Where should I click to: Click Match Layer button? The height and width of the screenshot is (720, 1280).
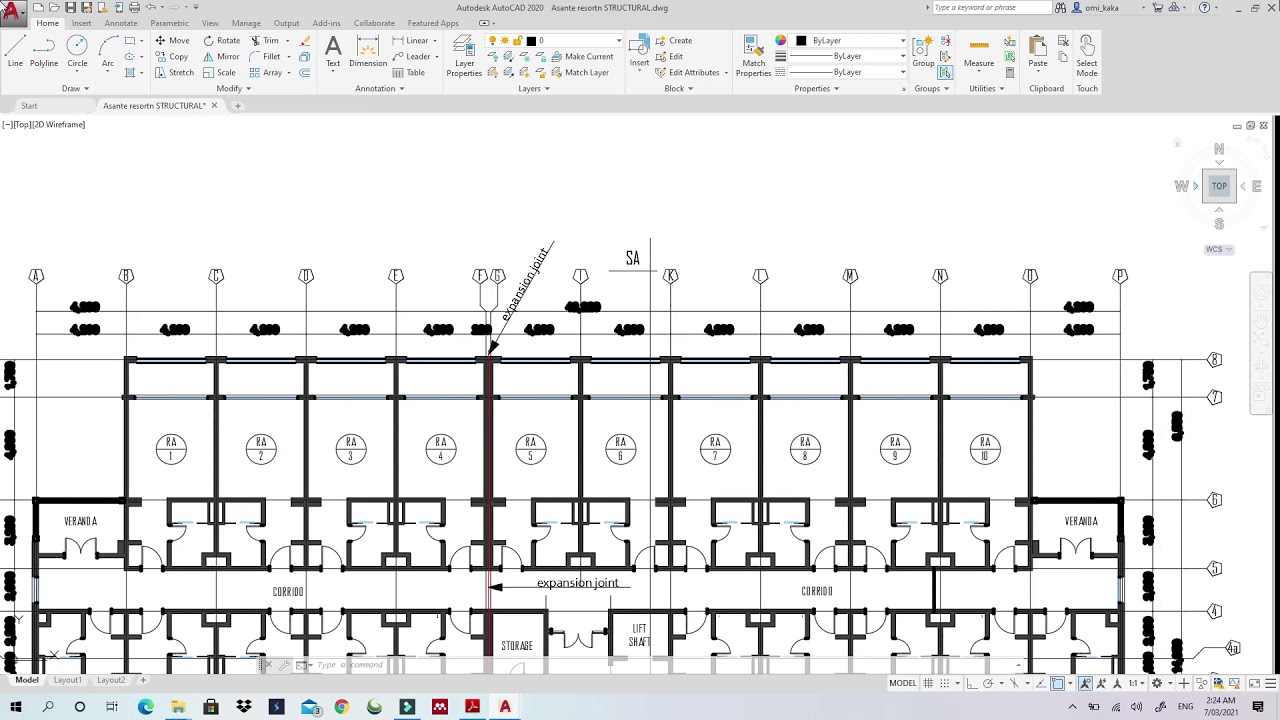tap(580, 73)
